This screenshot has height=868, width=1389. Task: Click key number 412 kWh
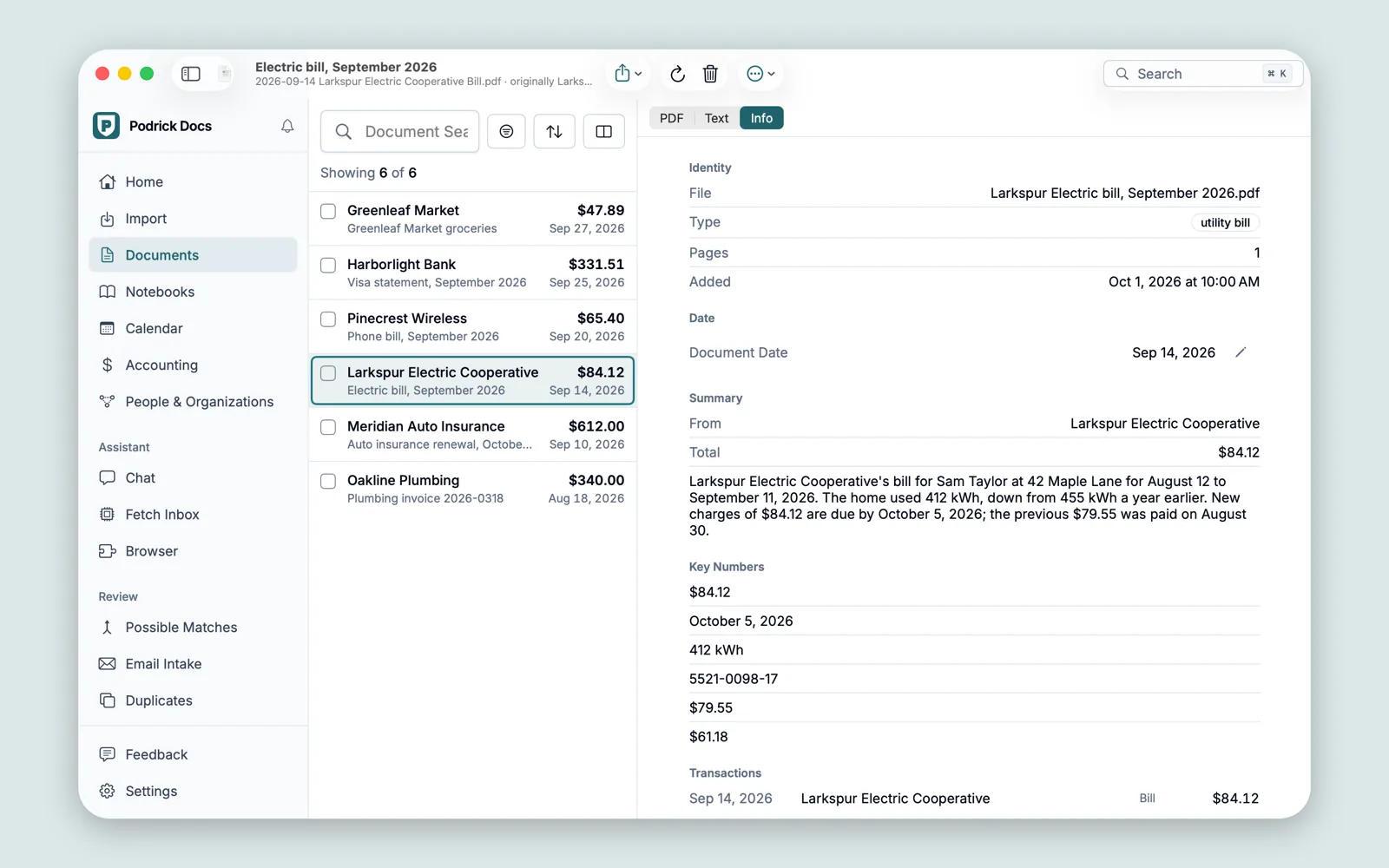(716, 650)
